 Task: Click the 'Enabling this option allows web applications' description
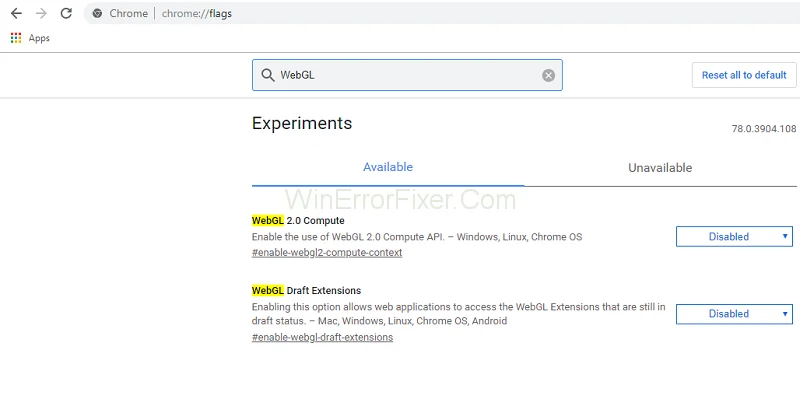(x=459, y=314)
